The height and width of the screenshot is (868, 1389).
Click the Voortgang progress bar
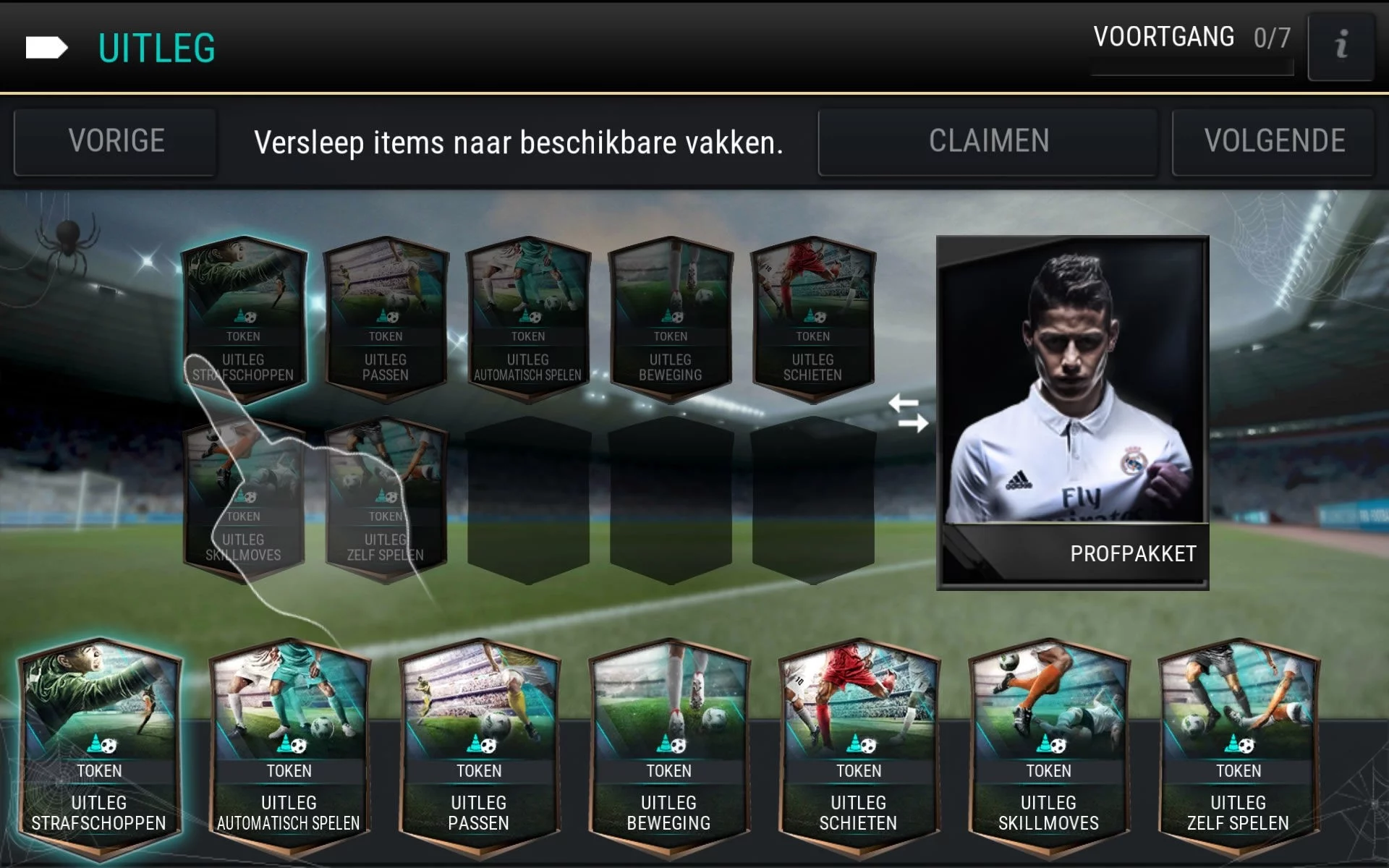coord(1192,68)
